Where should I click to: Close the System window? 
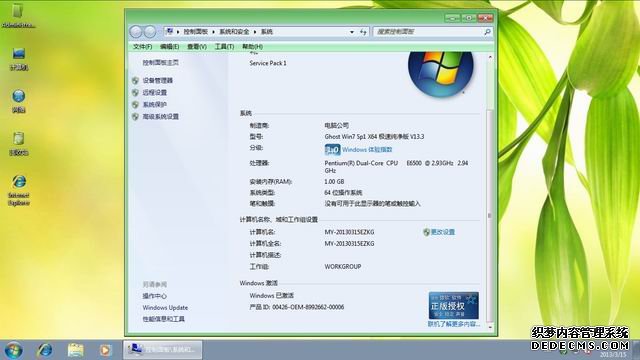485,18
